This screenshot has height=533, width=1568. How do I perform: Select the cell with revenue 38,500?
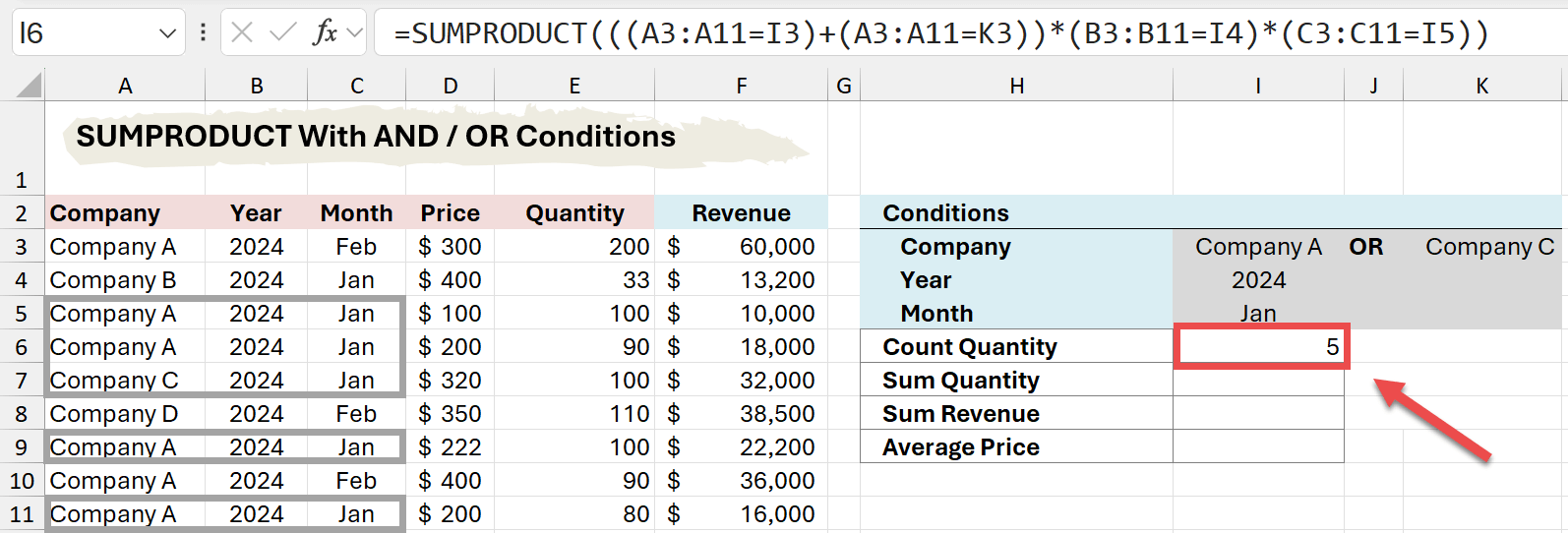pos(741,414)
